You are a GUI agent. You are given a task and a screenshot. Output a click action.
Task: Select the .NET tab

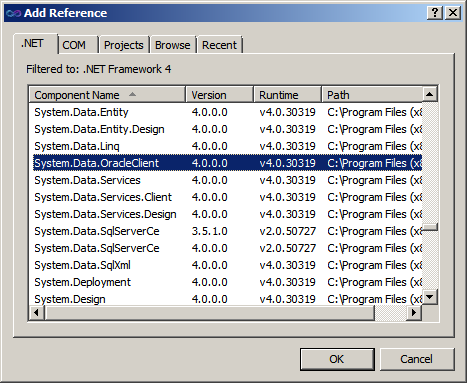click(35, 44)
